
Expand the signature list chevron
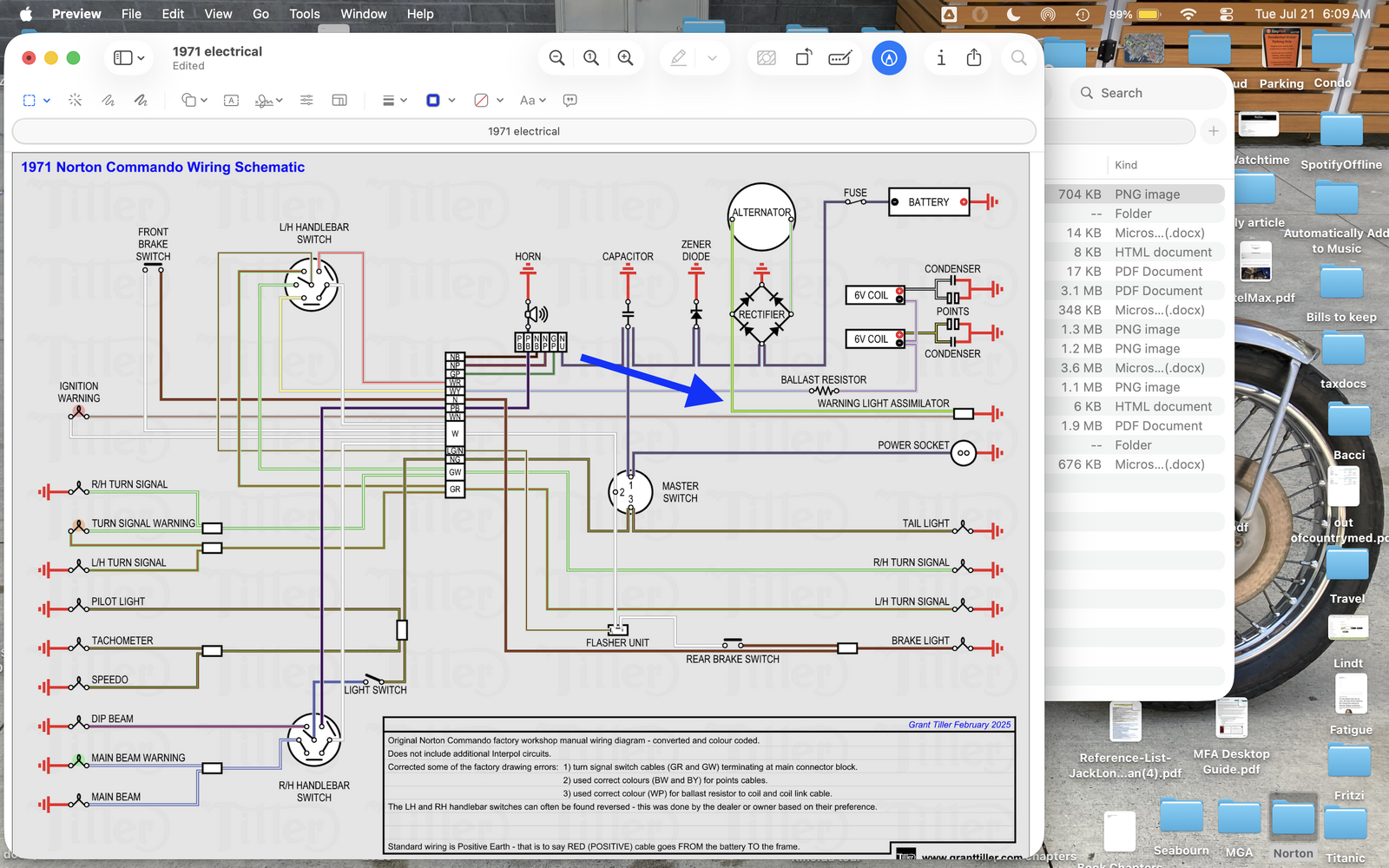pos(280,101)
